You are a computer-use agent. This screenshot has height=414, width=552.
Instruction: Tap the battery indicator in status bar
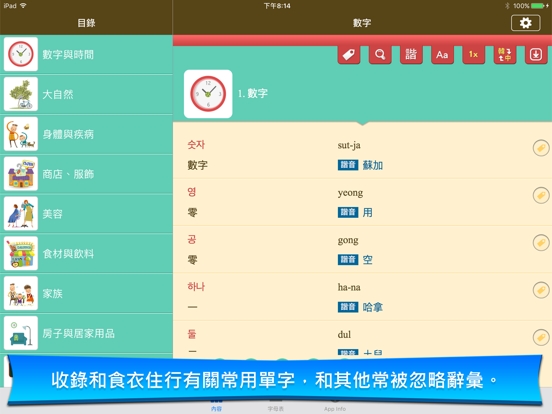(538, 6)
